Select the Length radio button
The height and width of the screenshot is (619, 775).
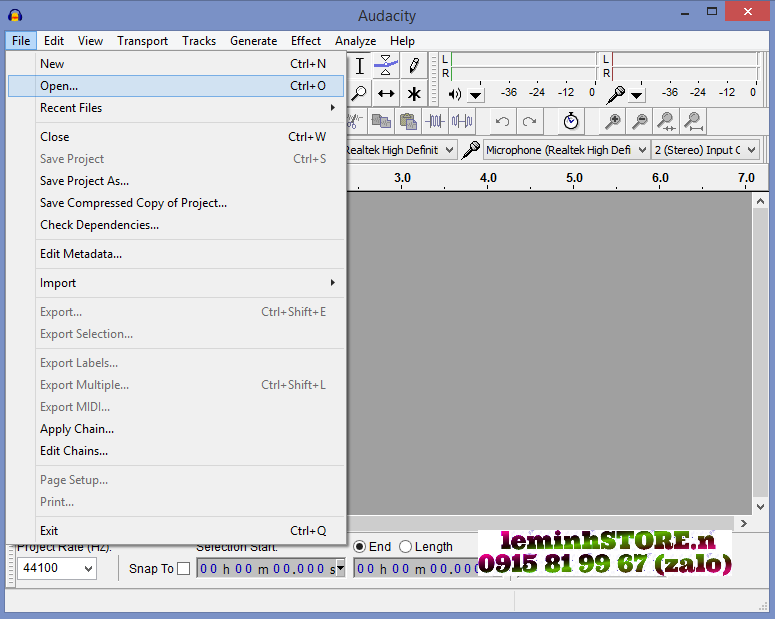[x=405, y=546]
